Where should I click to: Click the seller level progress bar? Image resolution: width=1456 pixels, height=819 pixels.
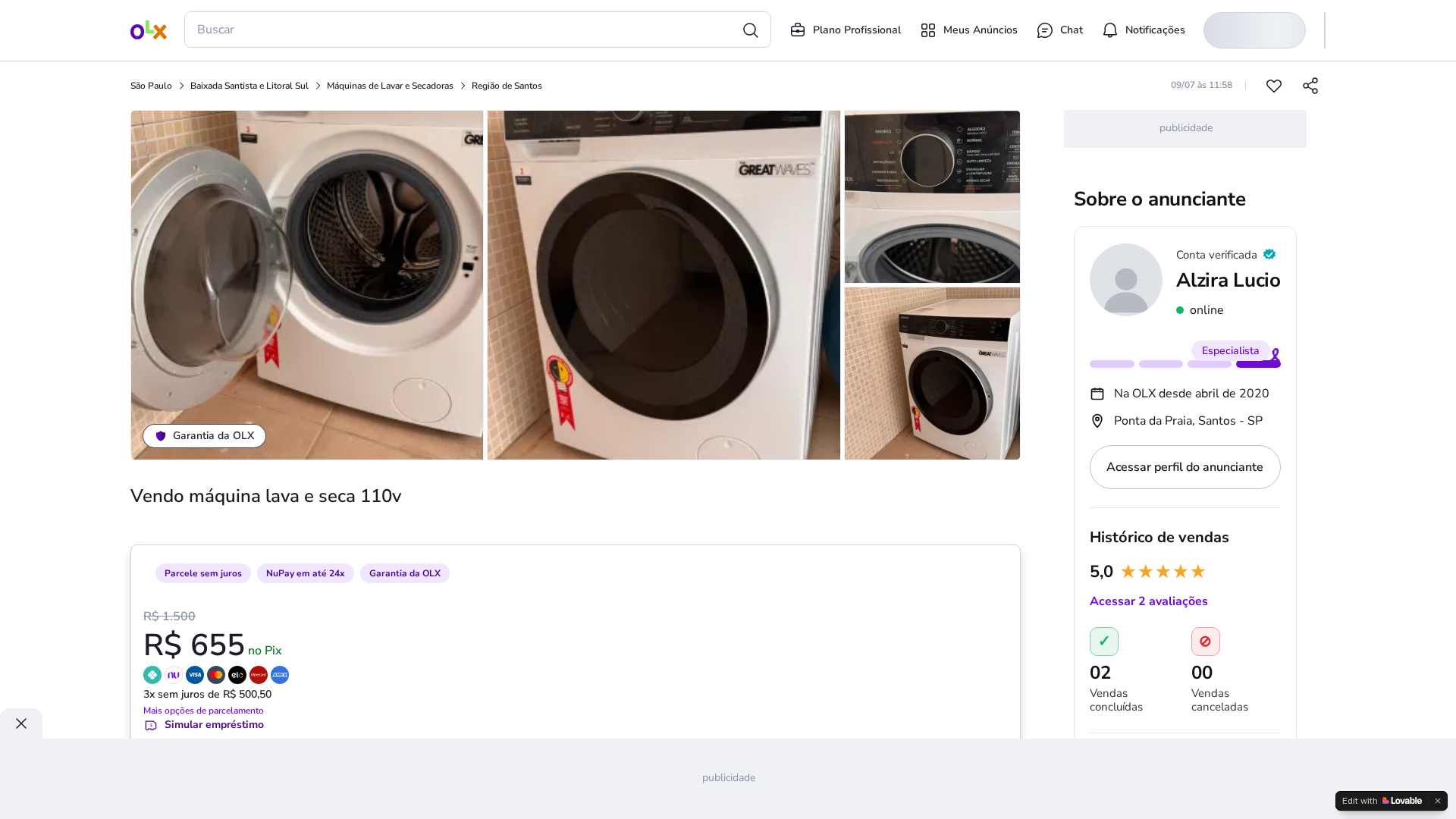tap(1185, 364)
